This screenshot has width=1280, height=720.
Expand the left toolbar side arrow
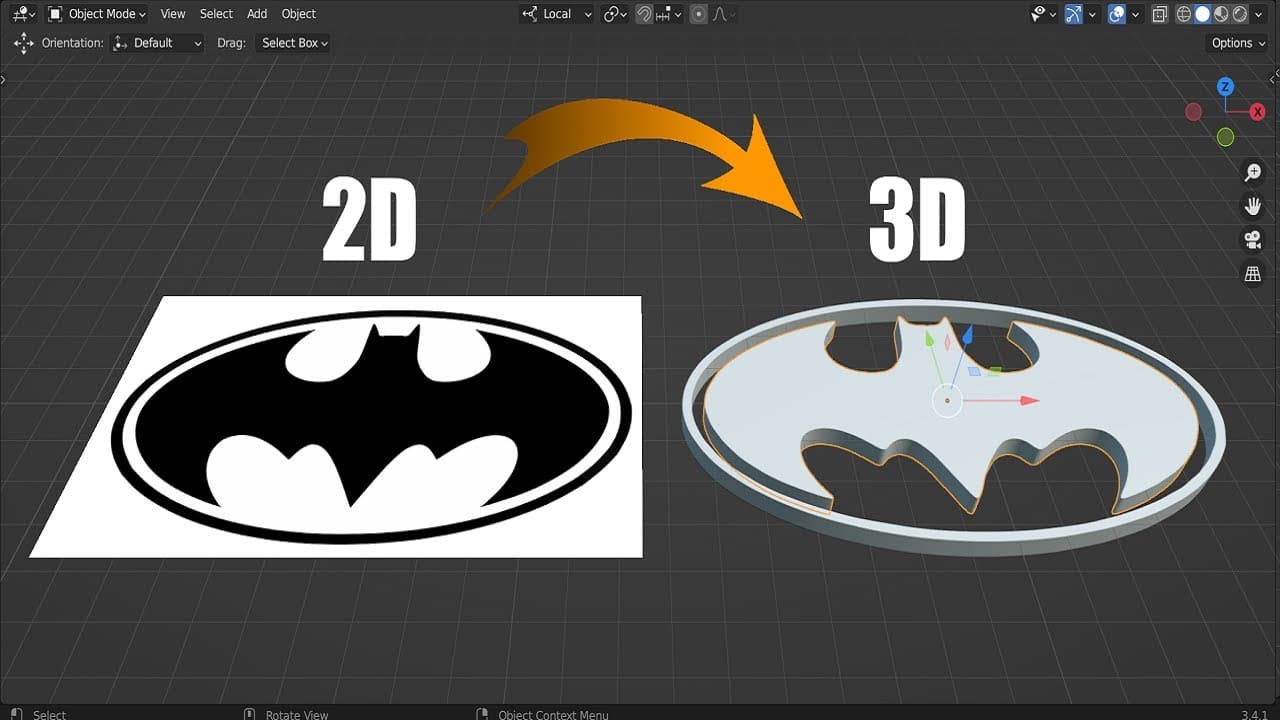click(4, 78)
